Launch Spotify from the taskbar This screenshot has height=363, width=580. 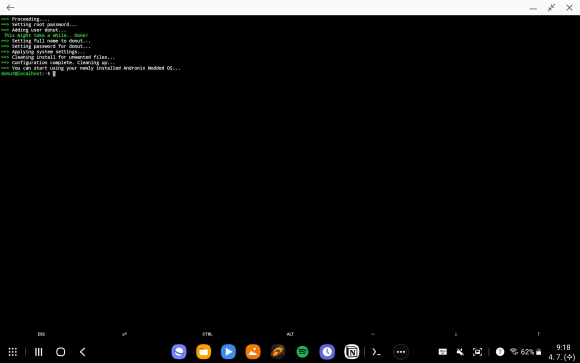click(x=303, y=352)
